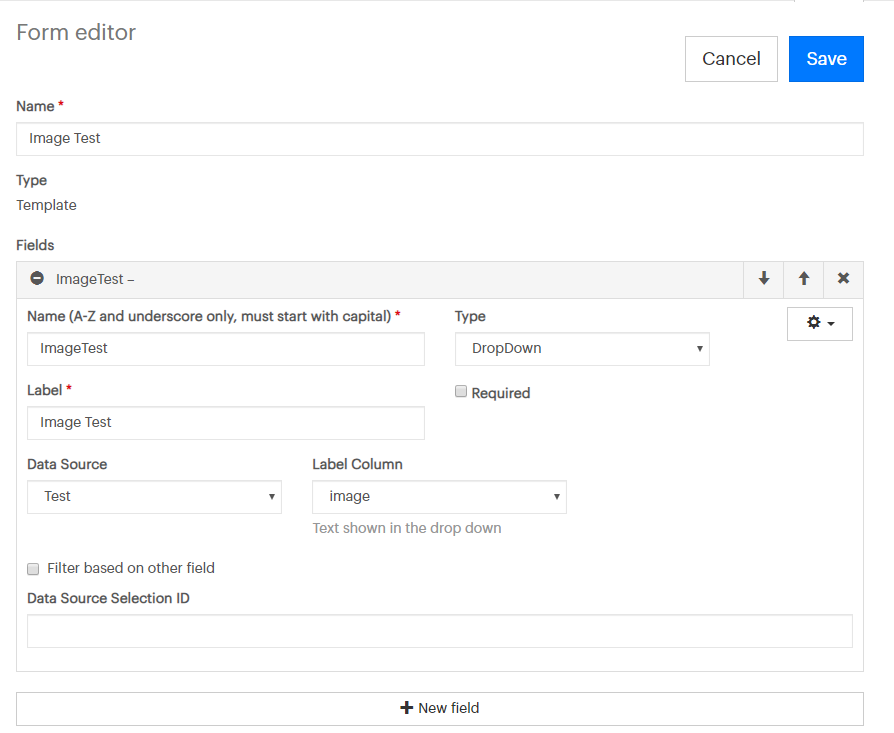Open the Label Column dropdown
This screenshot has height=733, width=894.
pyautogui.click(x=439, y=497)
